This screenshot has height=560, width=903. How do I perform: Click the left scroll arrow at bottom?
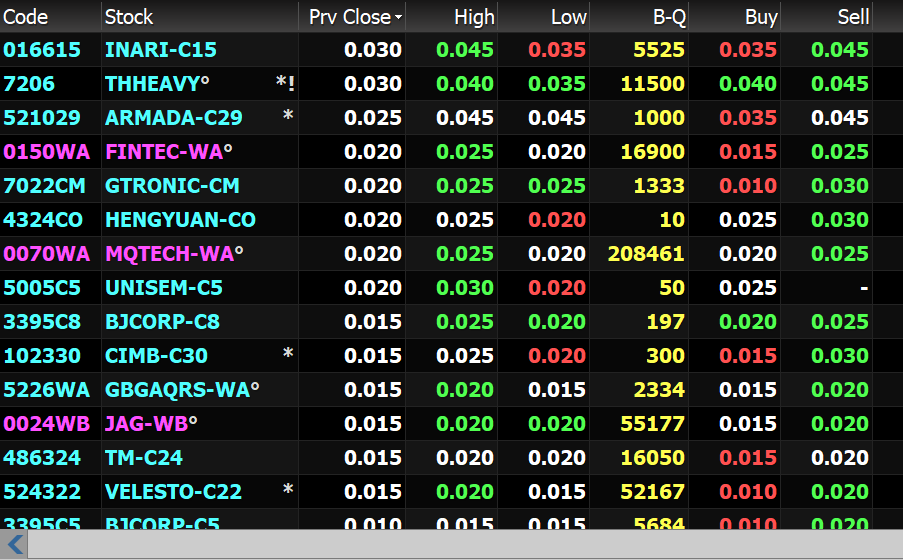[x=15, y=545]
